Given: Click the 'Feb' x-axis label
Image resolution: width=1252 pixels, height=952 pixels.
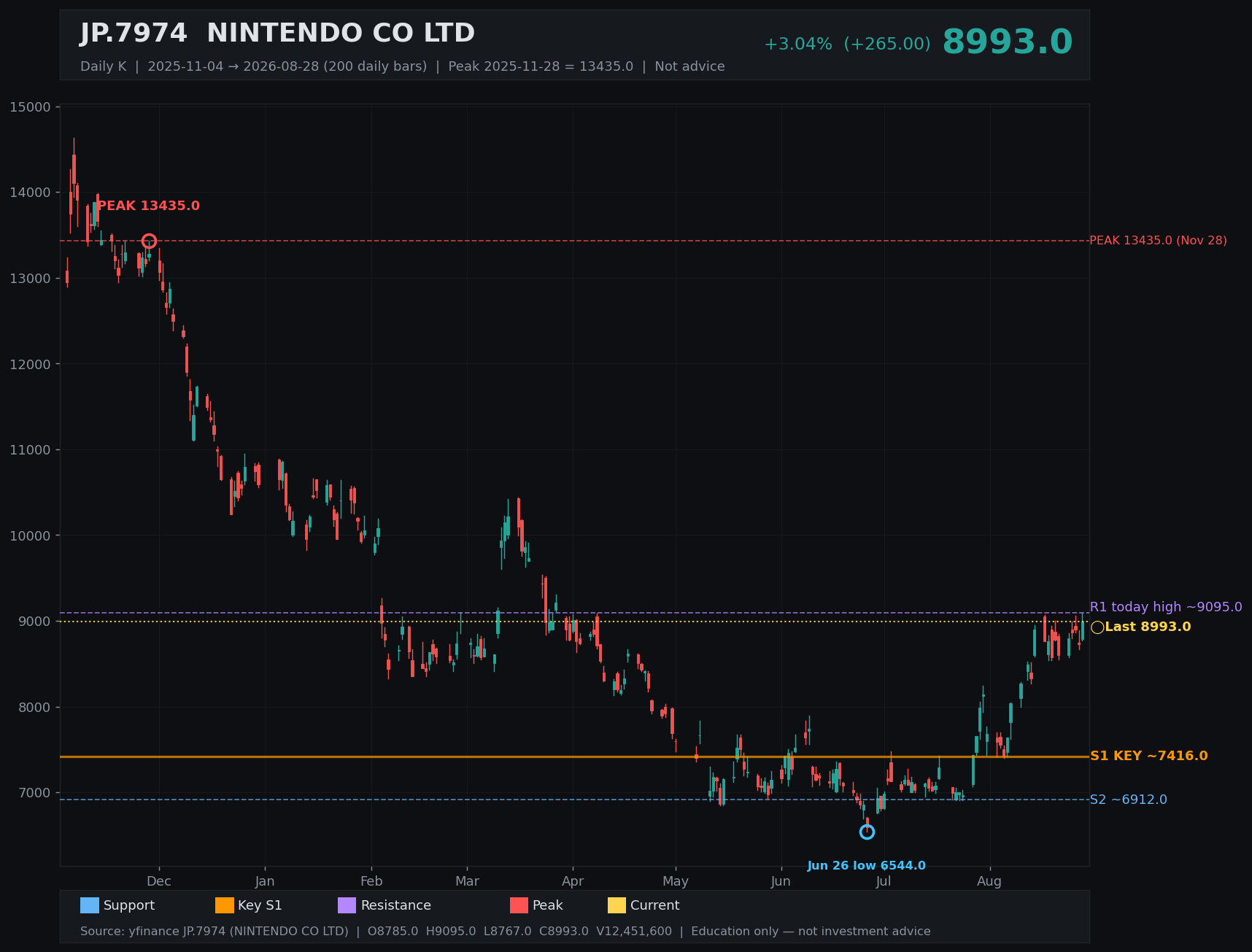Looking at the screenshot, I should (371, 881).
